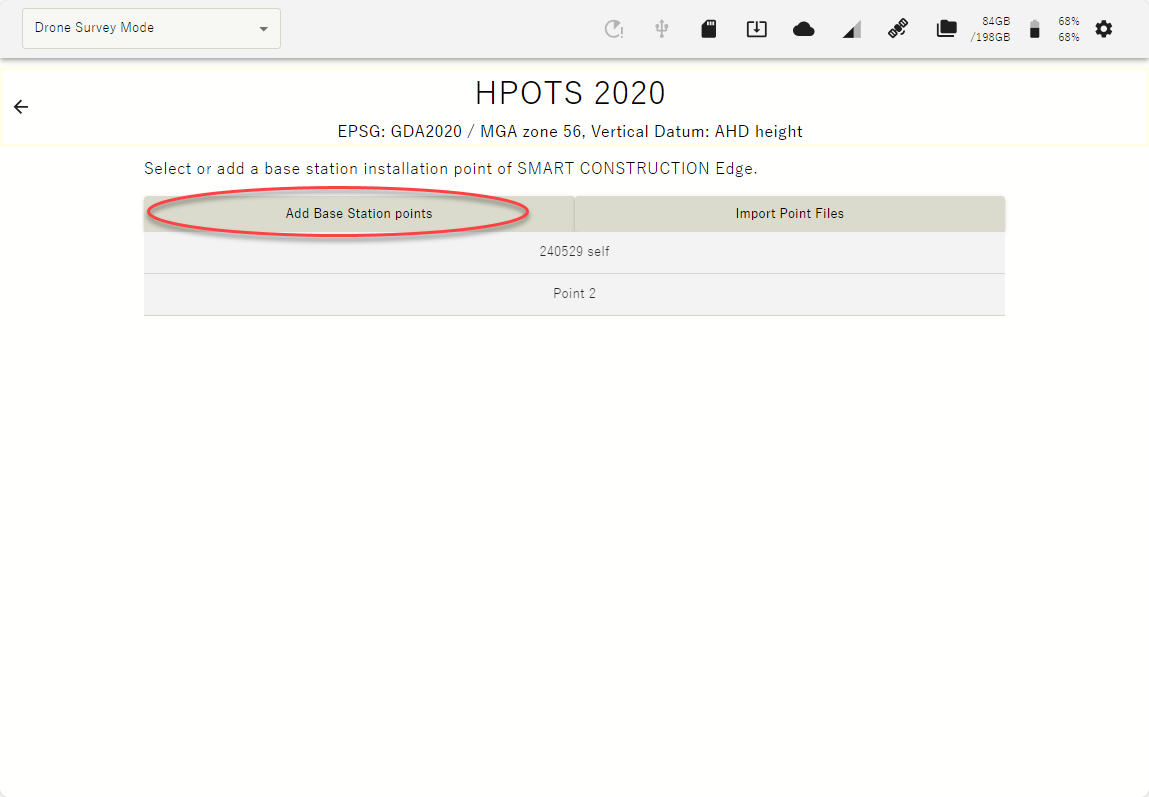Viewport: 1149px width, 797px height.
Task: Click the 68% battery percentage readout
Action: point(1068,29)
